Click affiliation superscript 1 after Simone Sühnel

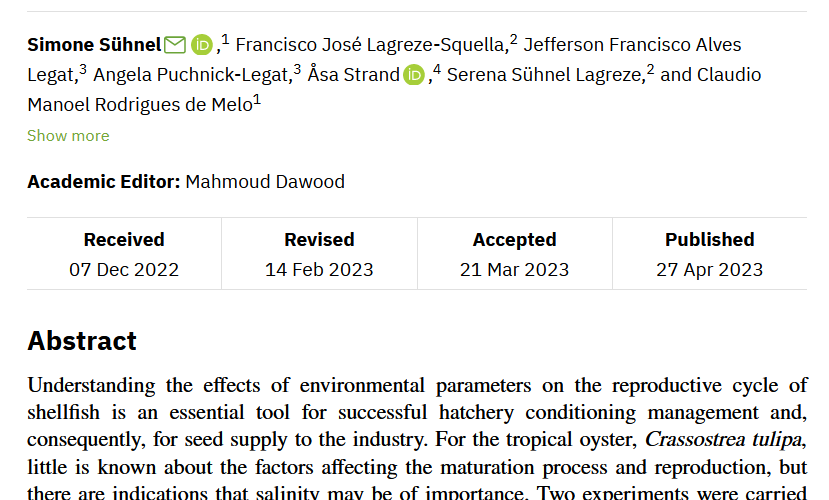point(226,40)
